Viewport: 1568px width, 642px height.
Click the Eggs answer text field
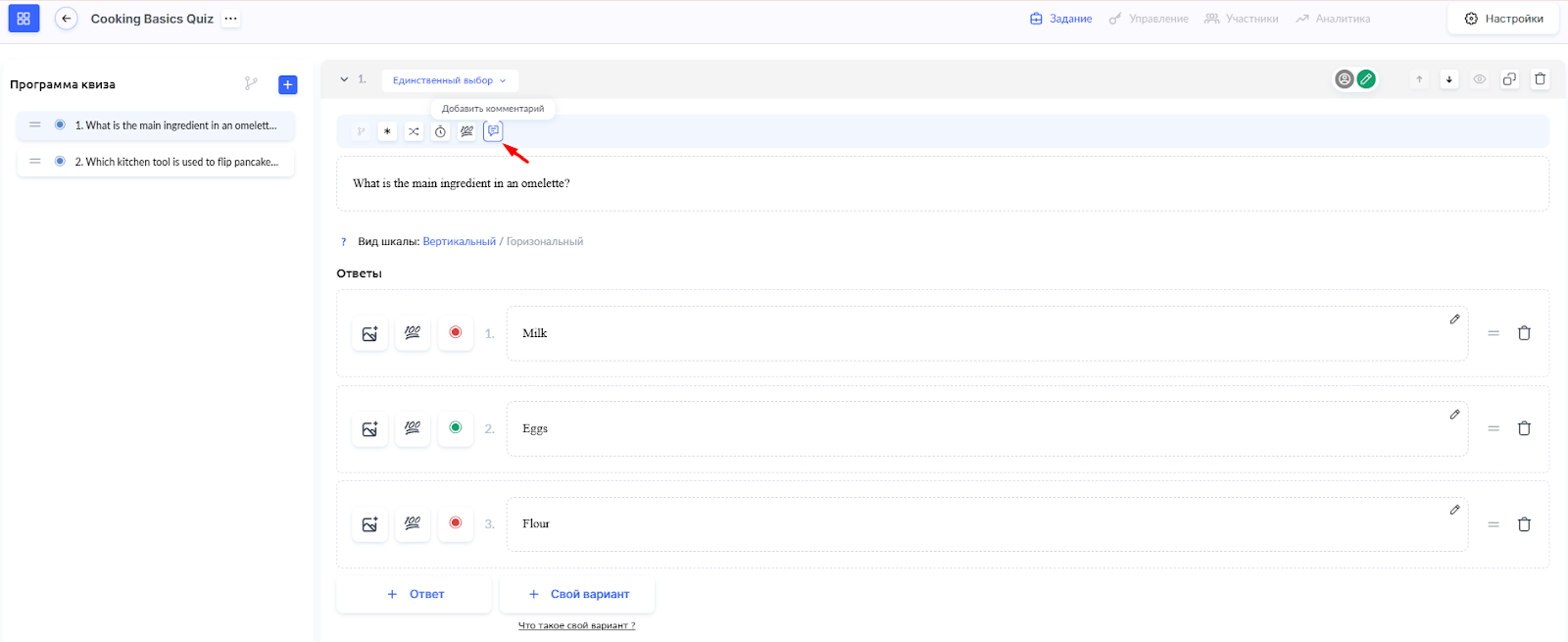(987, 428)
